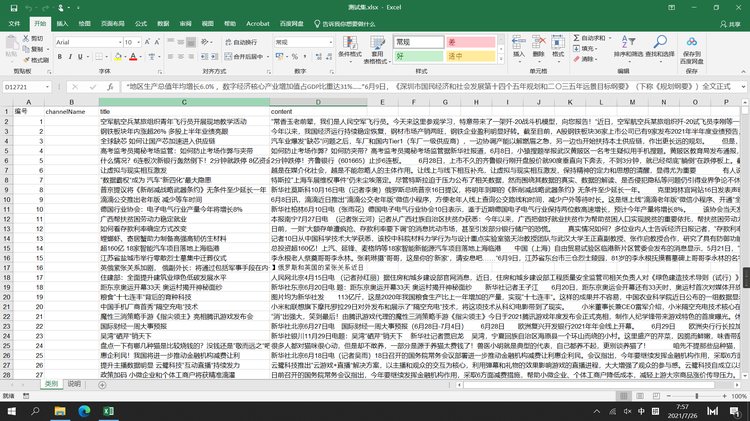Click Merge and Center (合并后居中)
Screen dimensions: 750x421
(x=243, y=56)
